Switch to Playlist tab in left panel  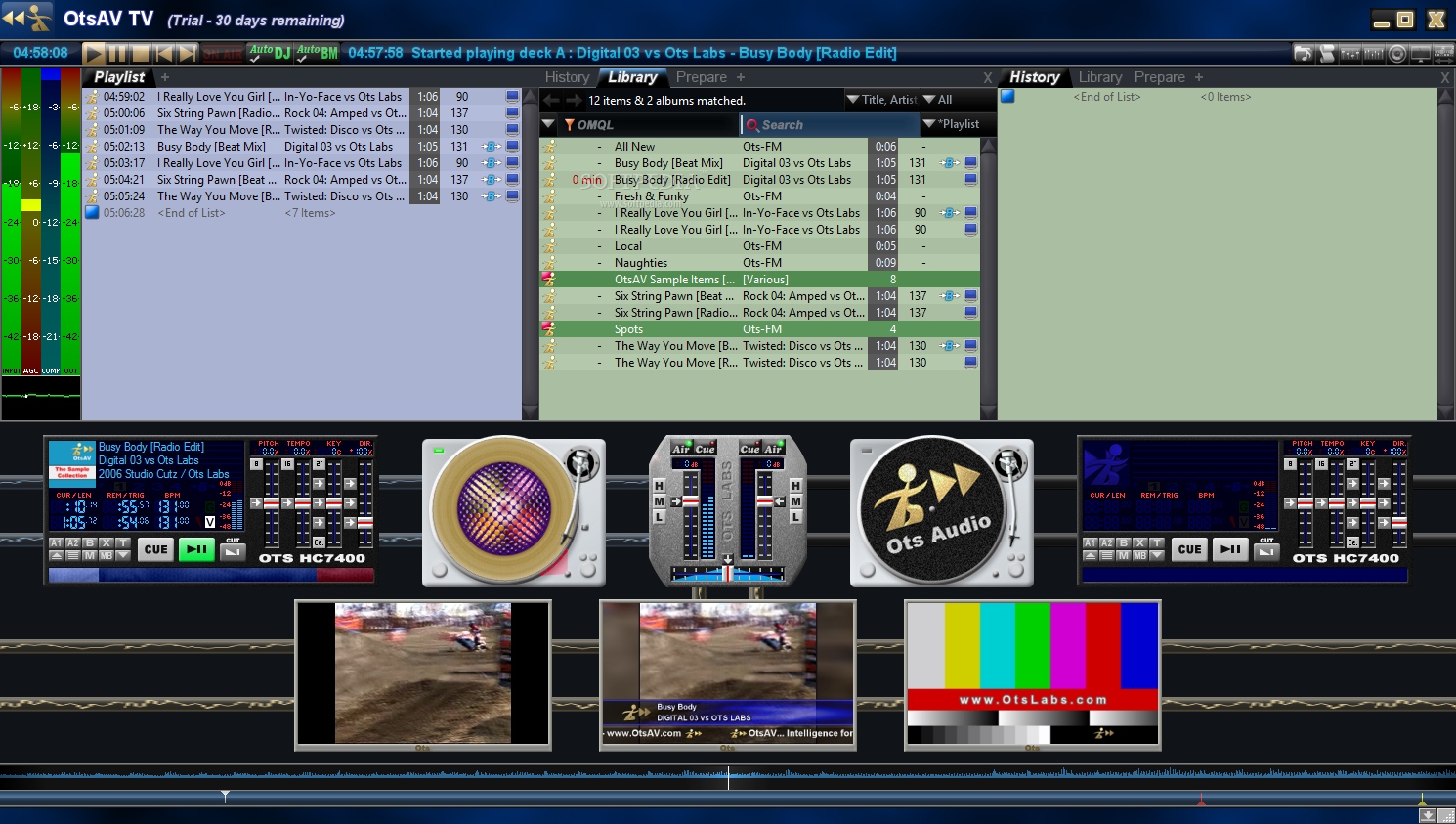119,77
